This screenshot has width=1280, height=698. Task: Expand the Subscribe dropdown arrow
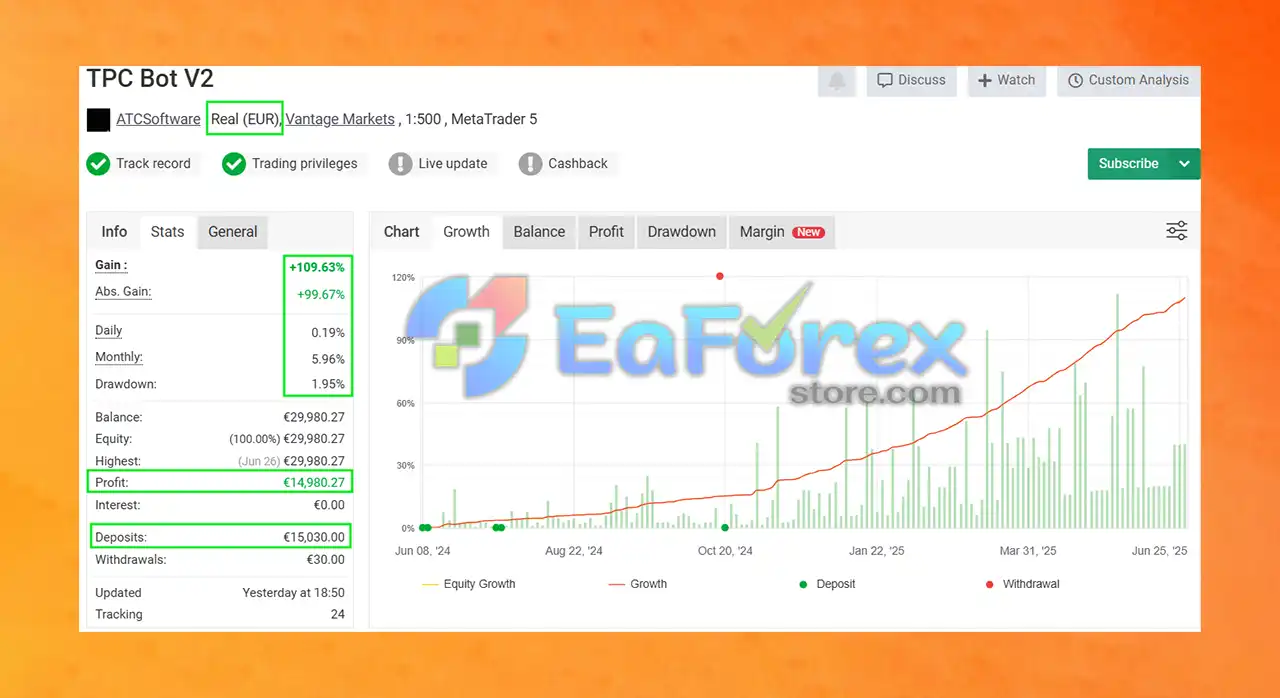coord(1185,164)
